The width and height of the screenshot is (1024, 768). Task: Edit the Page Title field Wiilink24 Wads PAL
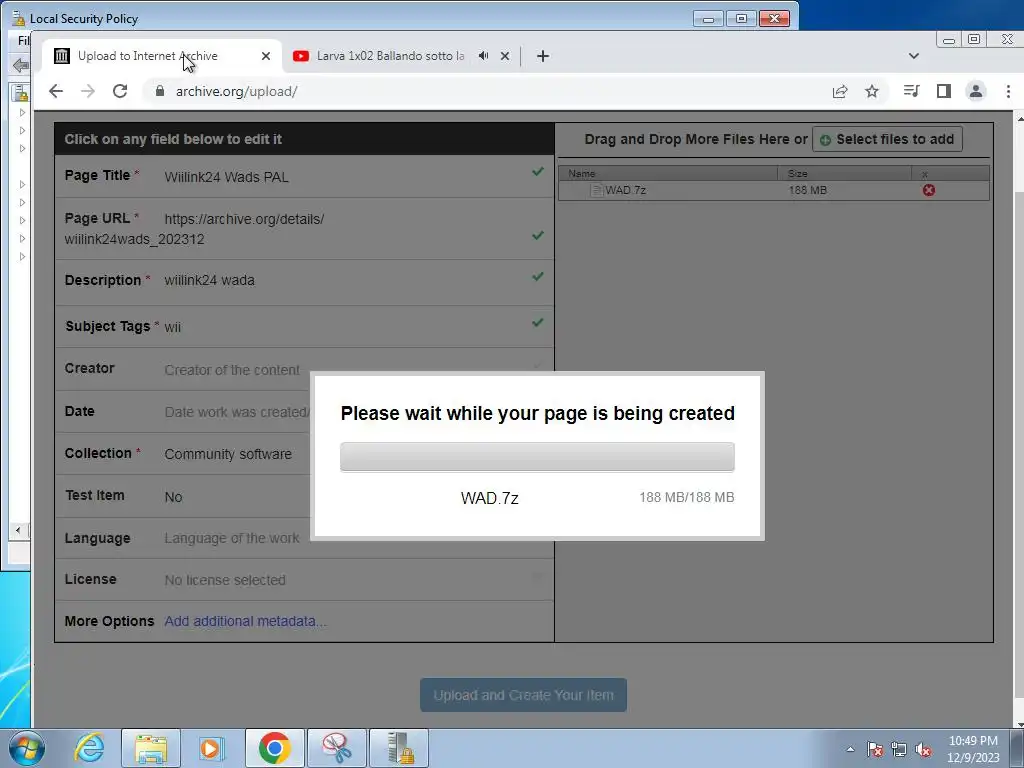227,177
